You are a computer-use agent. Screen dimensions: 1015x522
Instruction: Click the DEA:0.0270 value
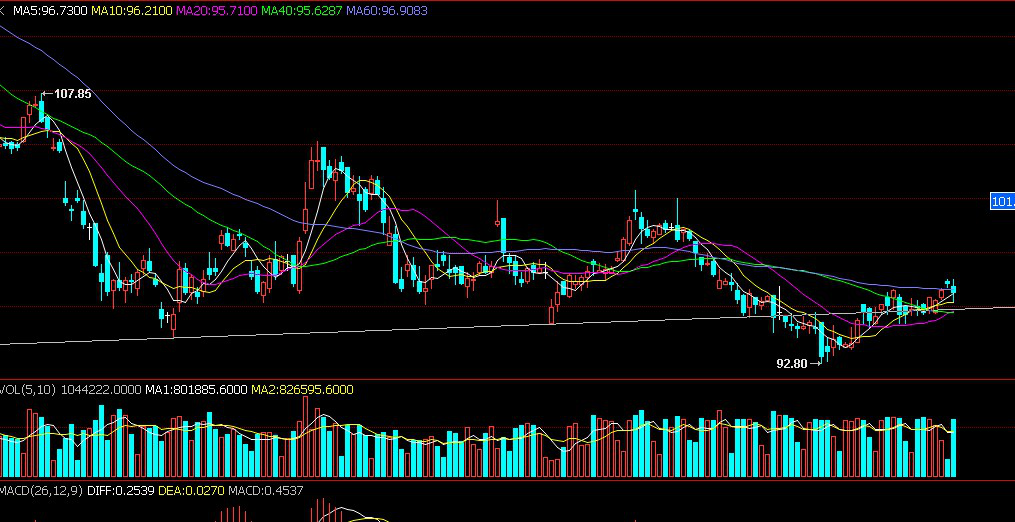point(191,490)
